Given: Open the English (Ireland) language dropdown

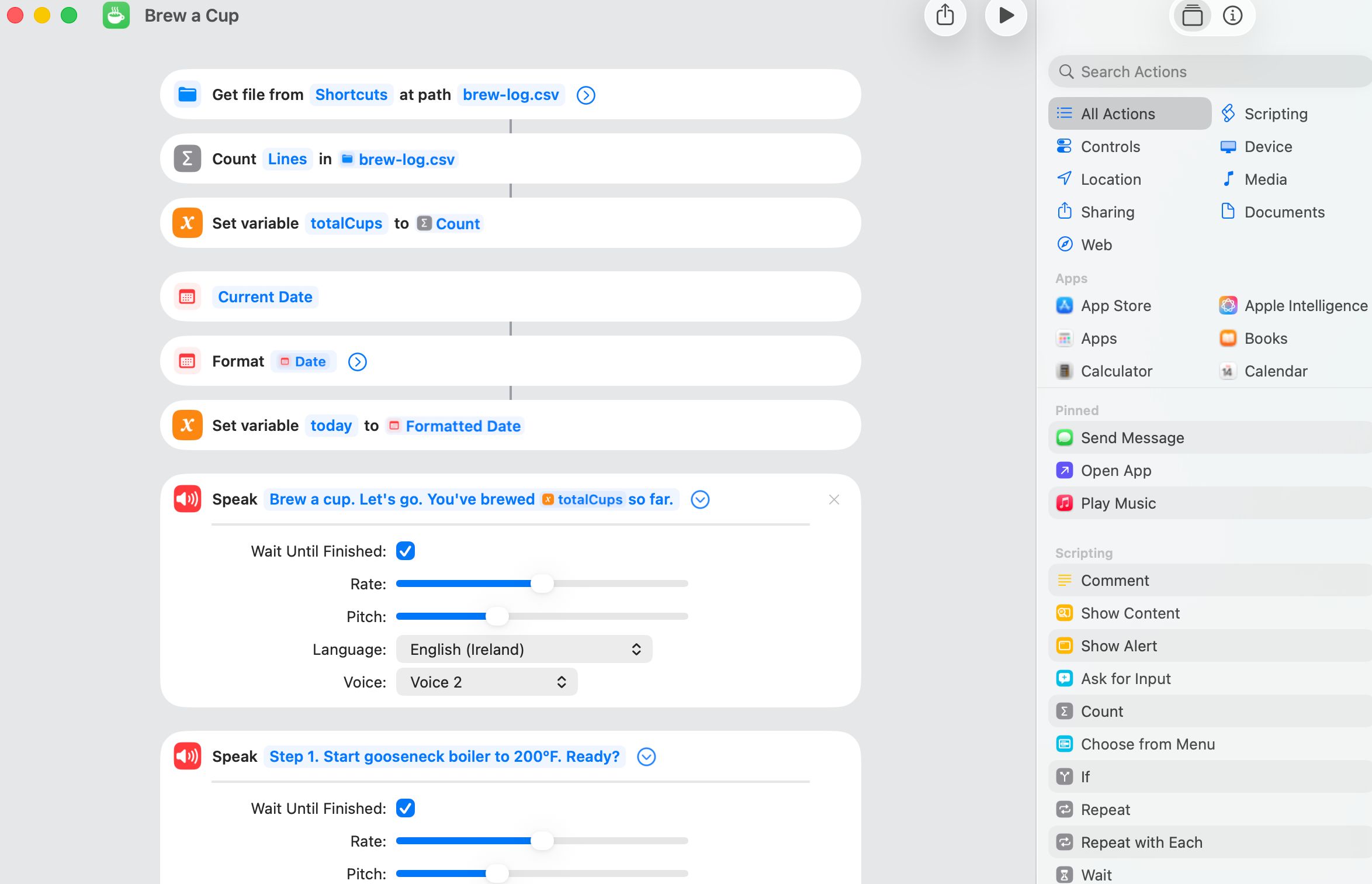Looking at the screenshot, I should (x=524, y=650).
